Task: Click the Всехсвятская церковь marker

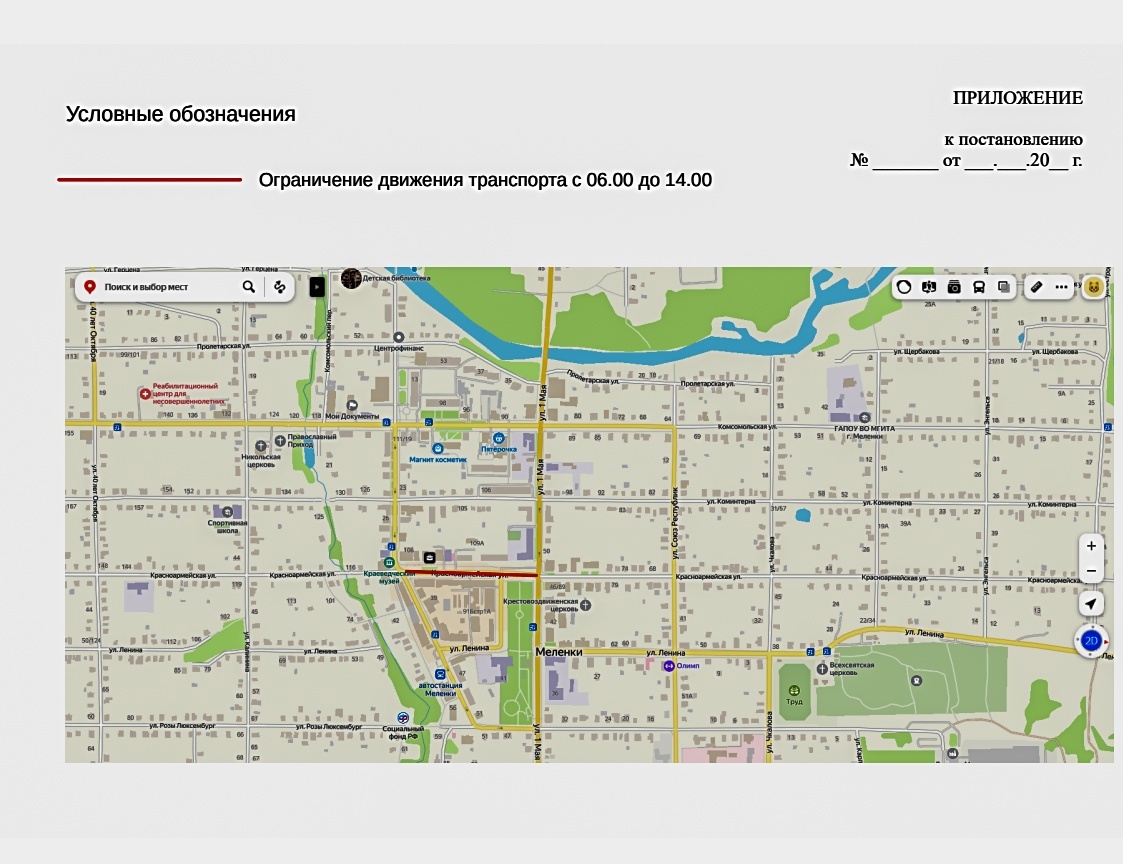Action: pyautogui.click(x=822, y=668)
